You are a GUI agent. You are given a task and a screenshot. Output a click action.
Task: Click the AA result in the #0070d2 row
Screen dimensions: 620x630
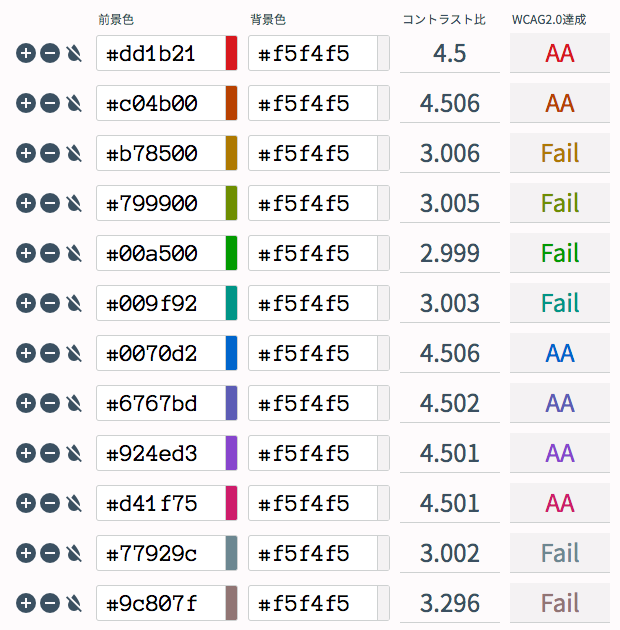560,353
